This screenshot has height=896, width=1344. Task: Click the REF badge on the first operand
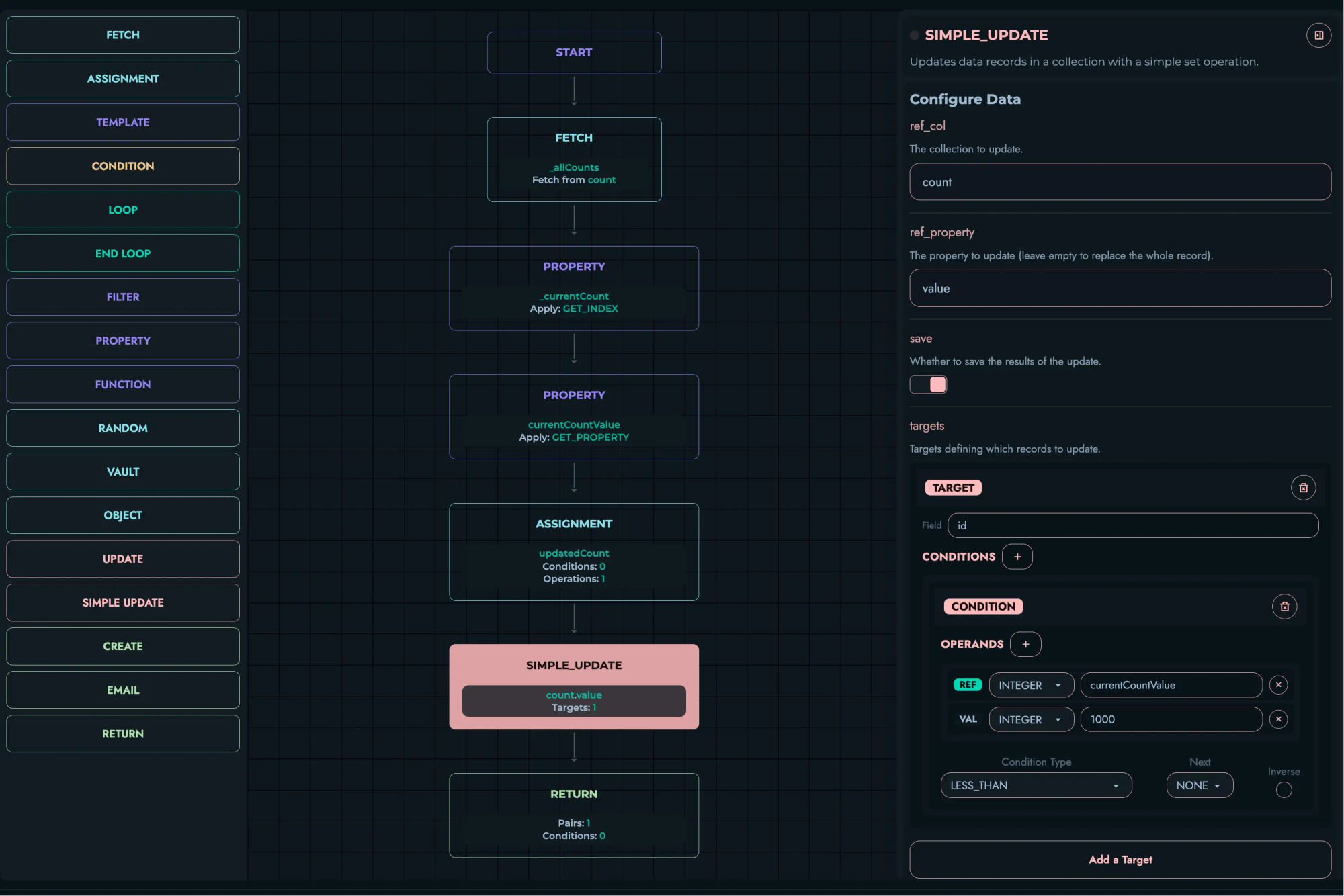click(967, 684)
